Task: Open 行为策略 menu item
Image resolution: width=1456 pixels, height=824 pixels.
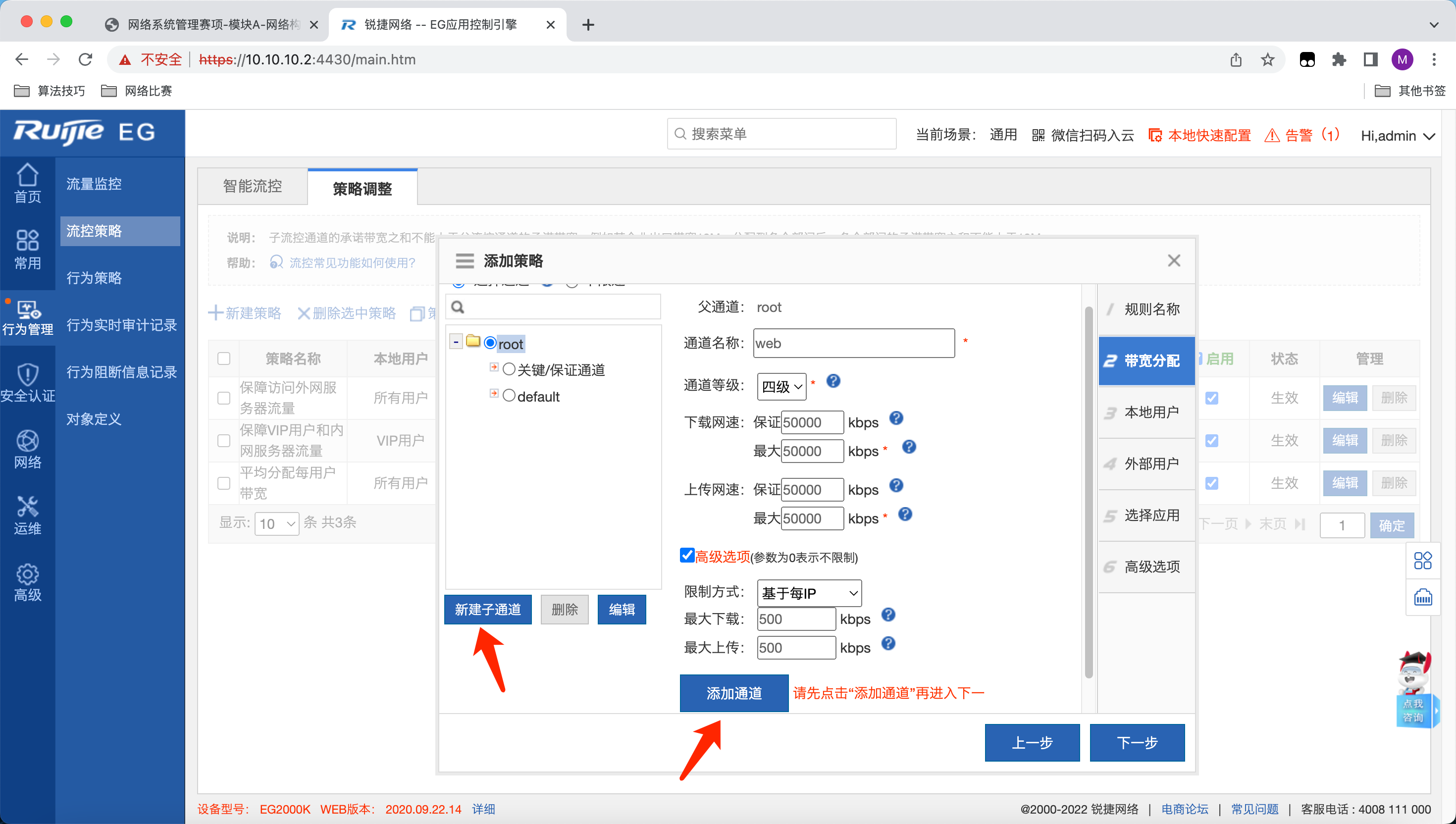Action: point(94,278)
